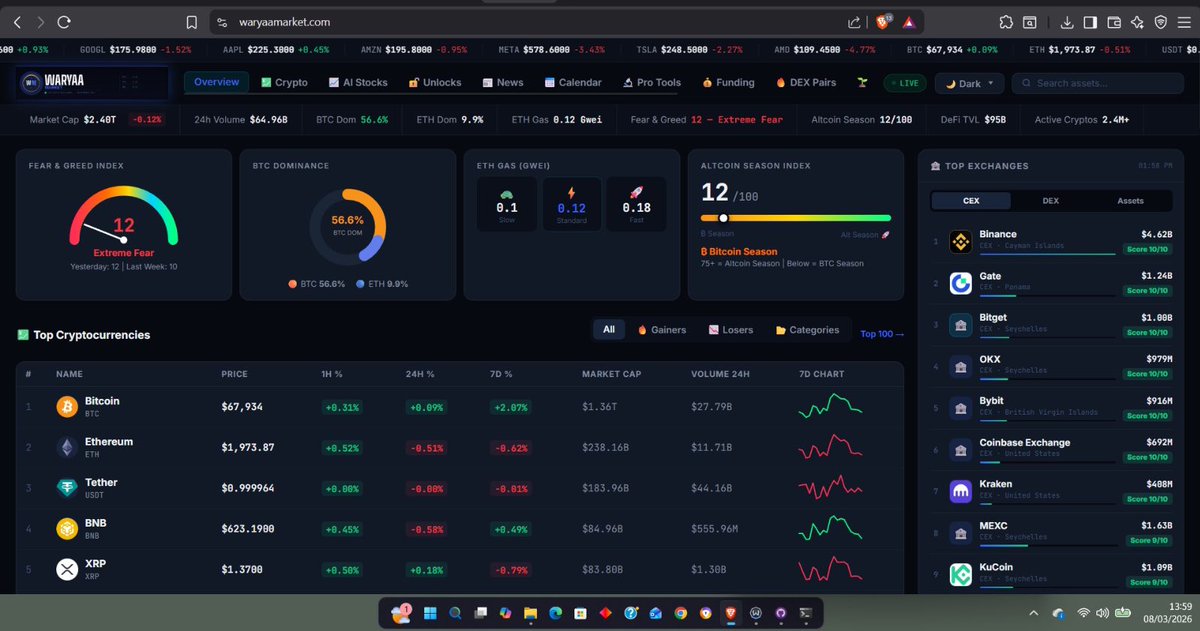
Task: Switch exchanges panel to DEX
Action: pyautogui.click(x=1050, y=201)
